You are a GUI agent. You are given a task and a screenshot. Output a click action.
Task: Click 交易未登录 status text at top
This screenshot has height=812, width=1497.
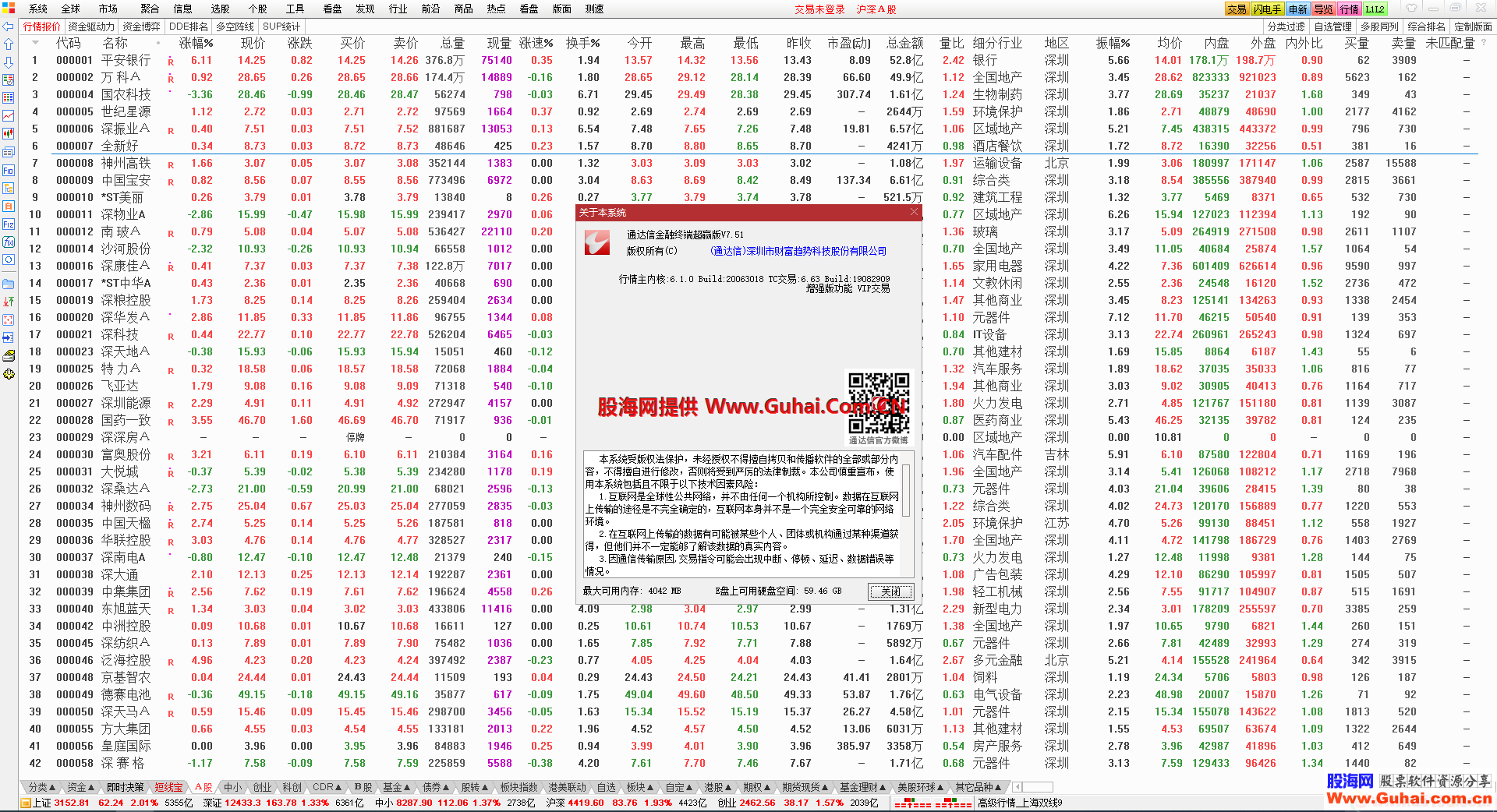(x=819, y=9)
